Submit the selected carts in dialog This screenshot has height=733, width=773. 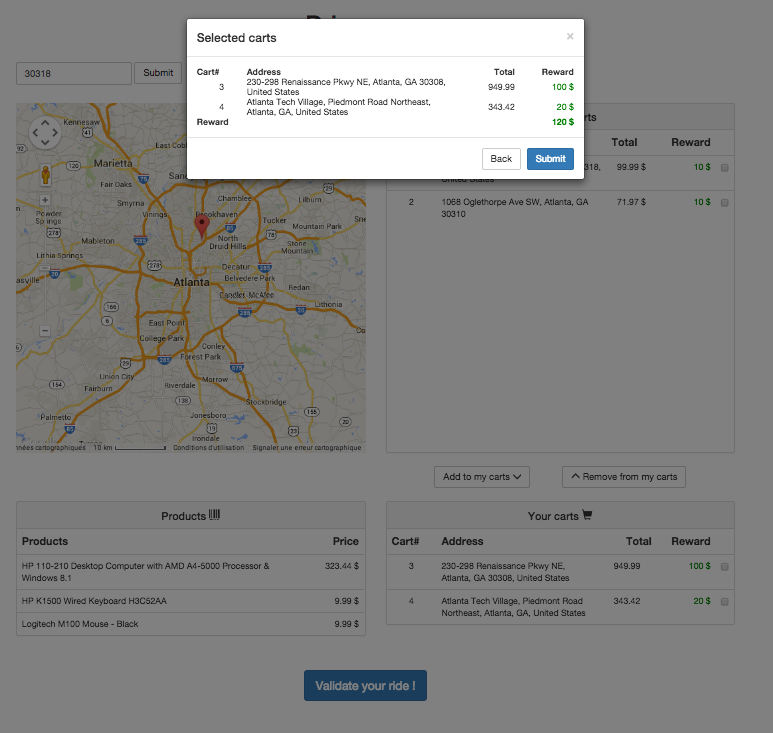pyautogui.click(x=550, y=159)
